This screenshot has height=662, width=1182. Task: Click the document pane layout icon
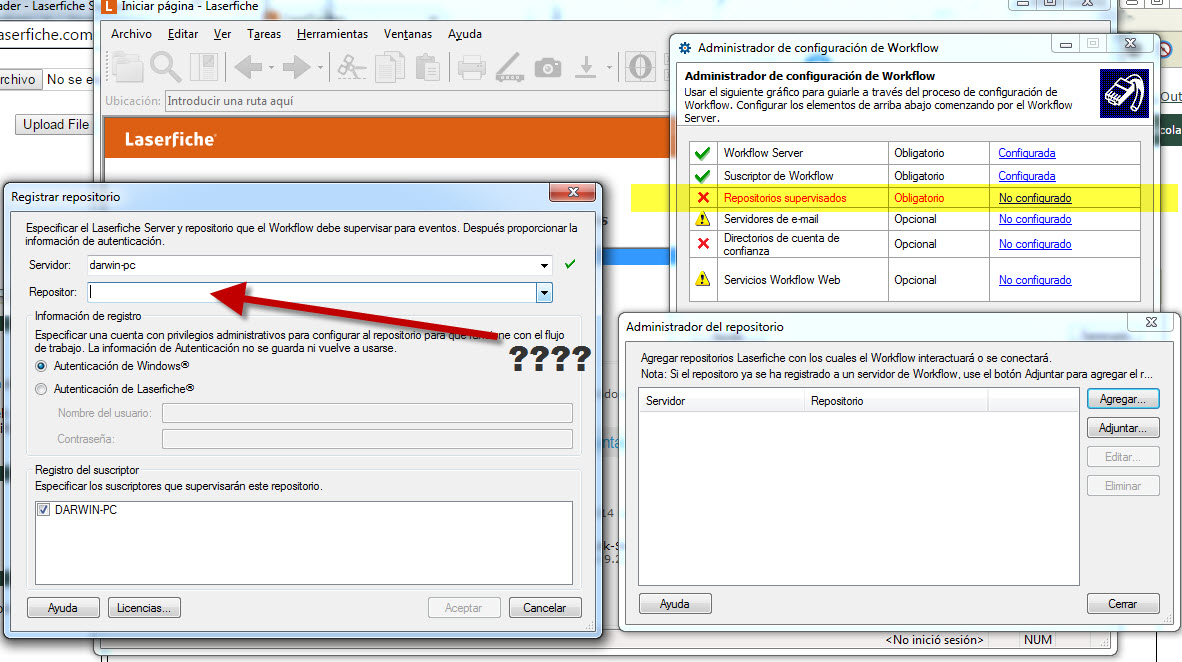point(203,68)
